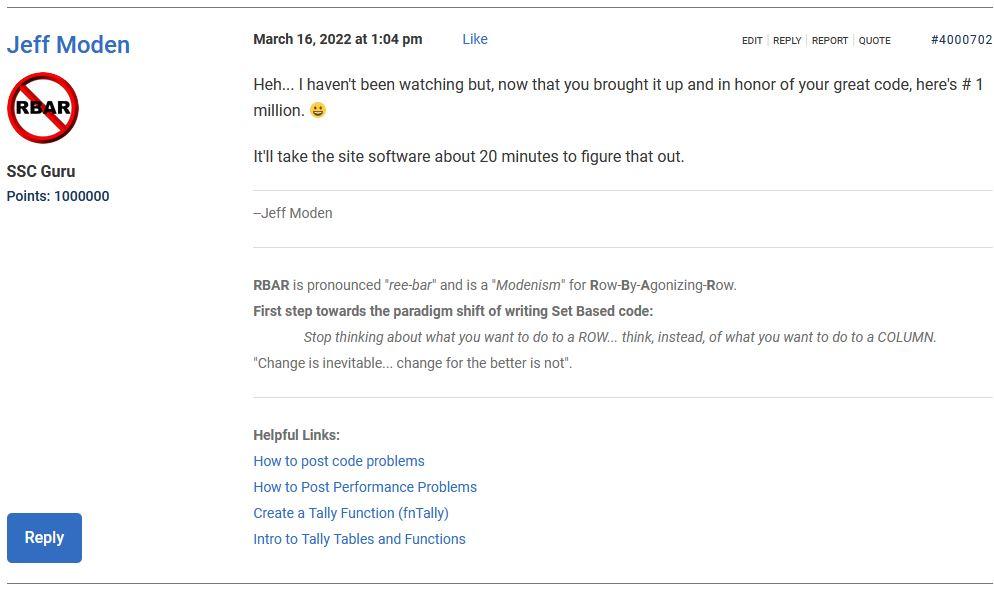This screenshot has width=994, height=592.
Task: Click the small REPLY action at top right
Action: click(787, 41)
